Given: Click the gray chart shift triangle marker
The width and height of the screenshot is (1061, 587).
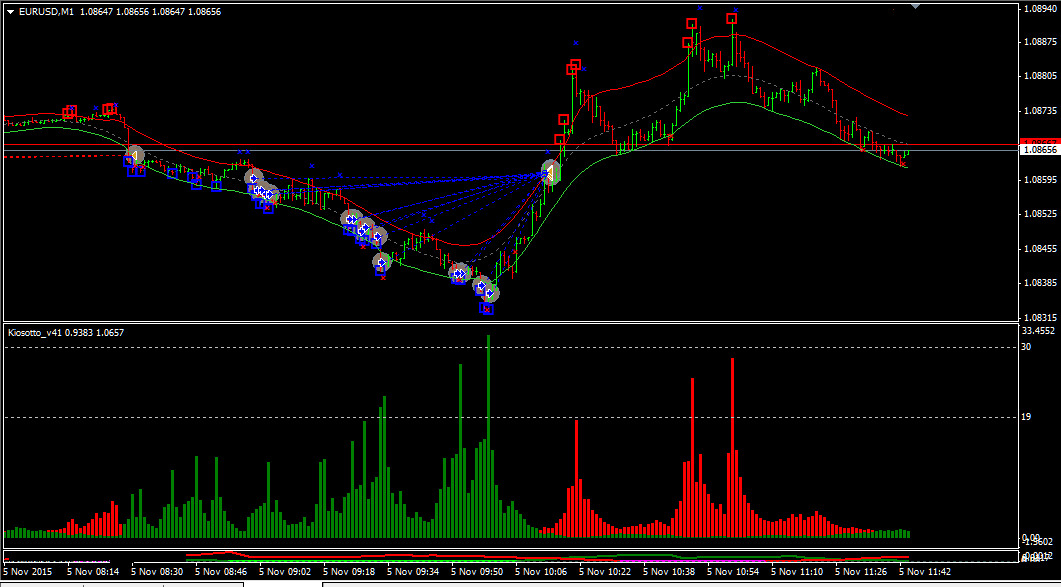Looking at the screenshot, I should click(x=916, y=6).
